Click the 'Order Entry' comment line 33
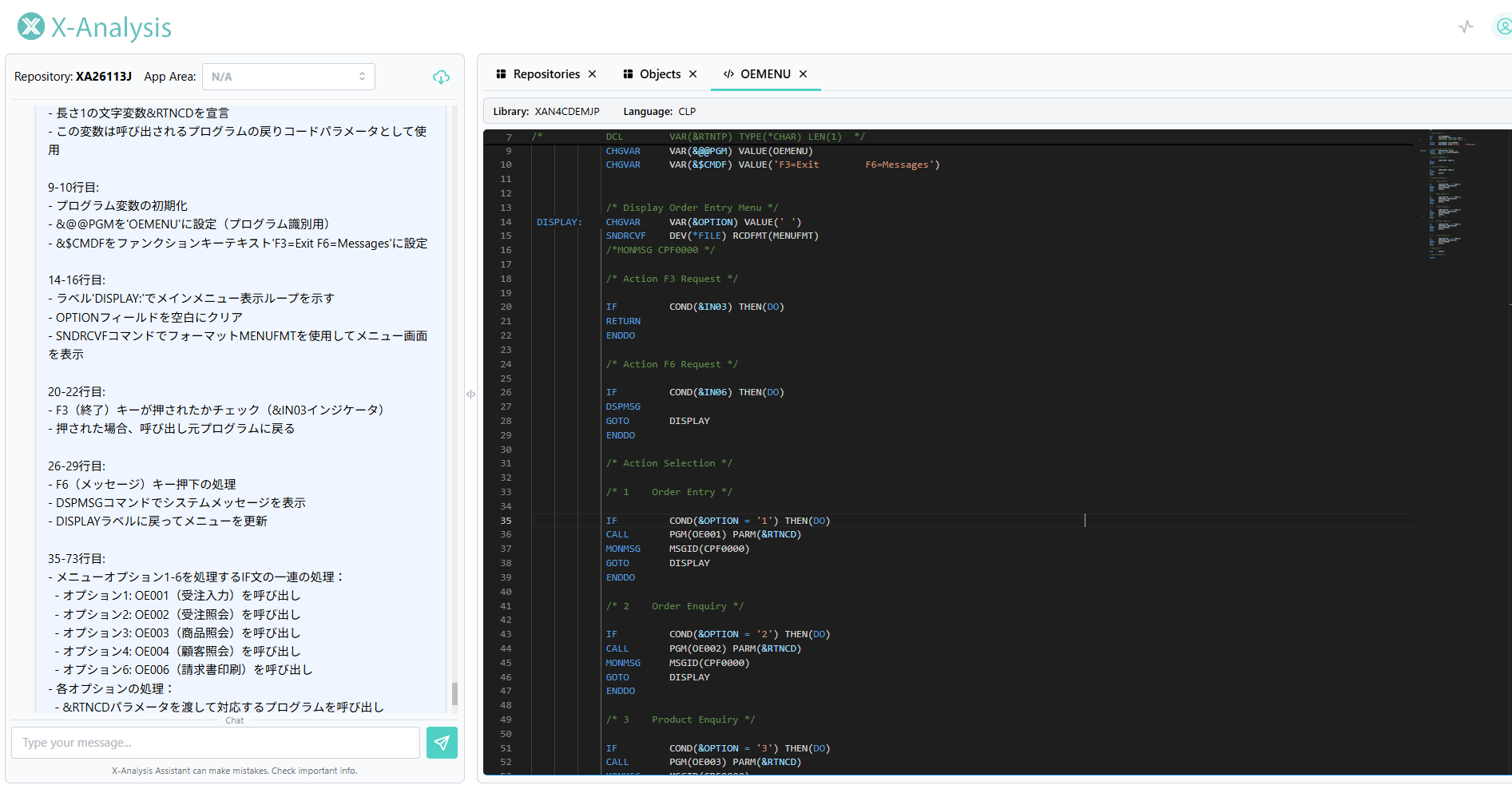 (669, 492)
